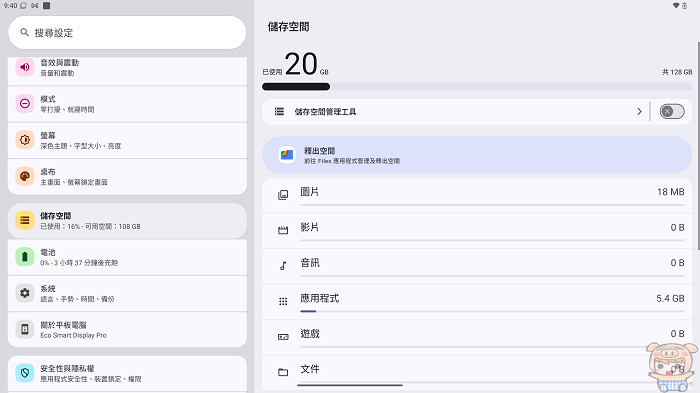Open 安全性與隱私權 settings
Viewport: 700px width, 393px height.
[127, 374]
